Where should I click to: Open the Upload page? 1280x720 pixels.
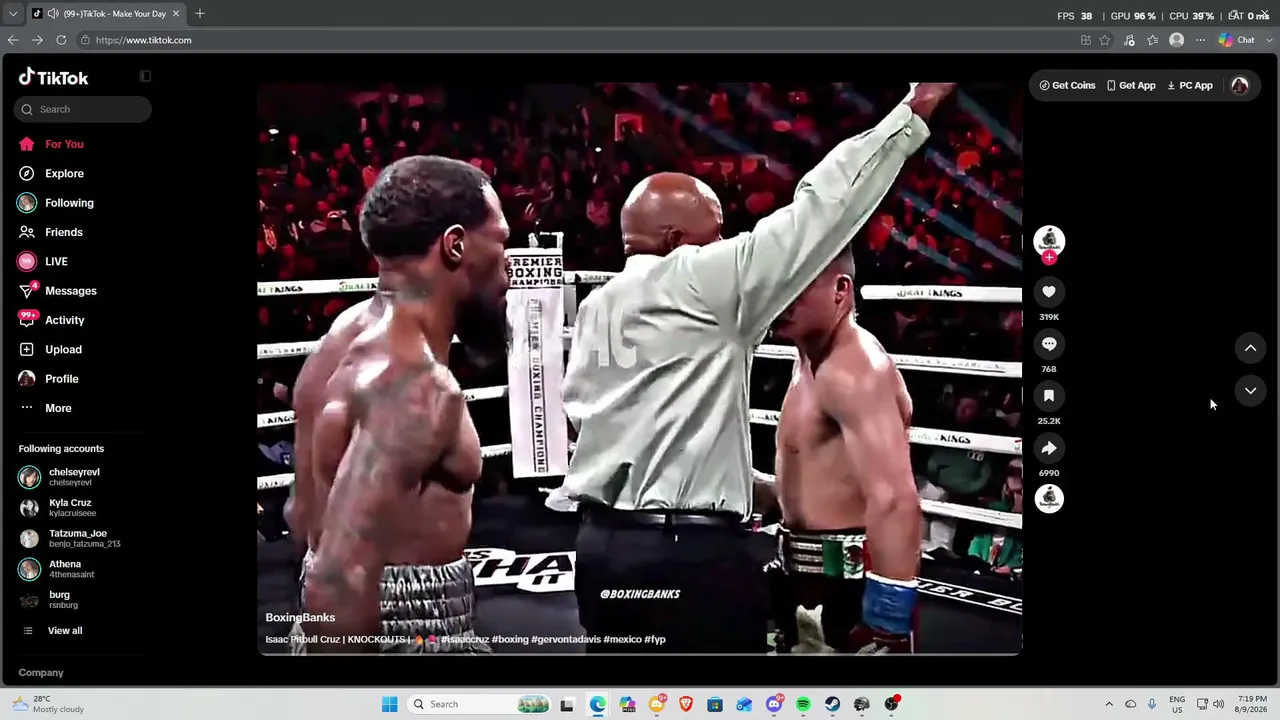click(x=63, y=350)
